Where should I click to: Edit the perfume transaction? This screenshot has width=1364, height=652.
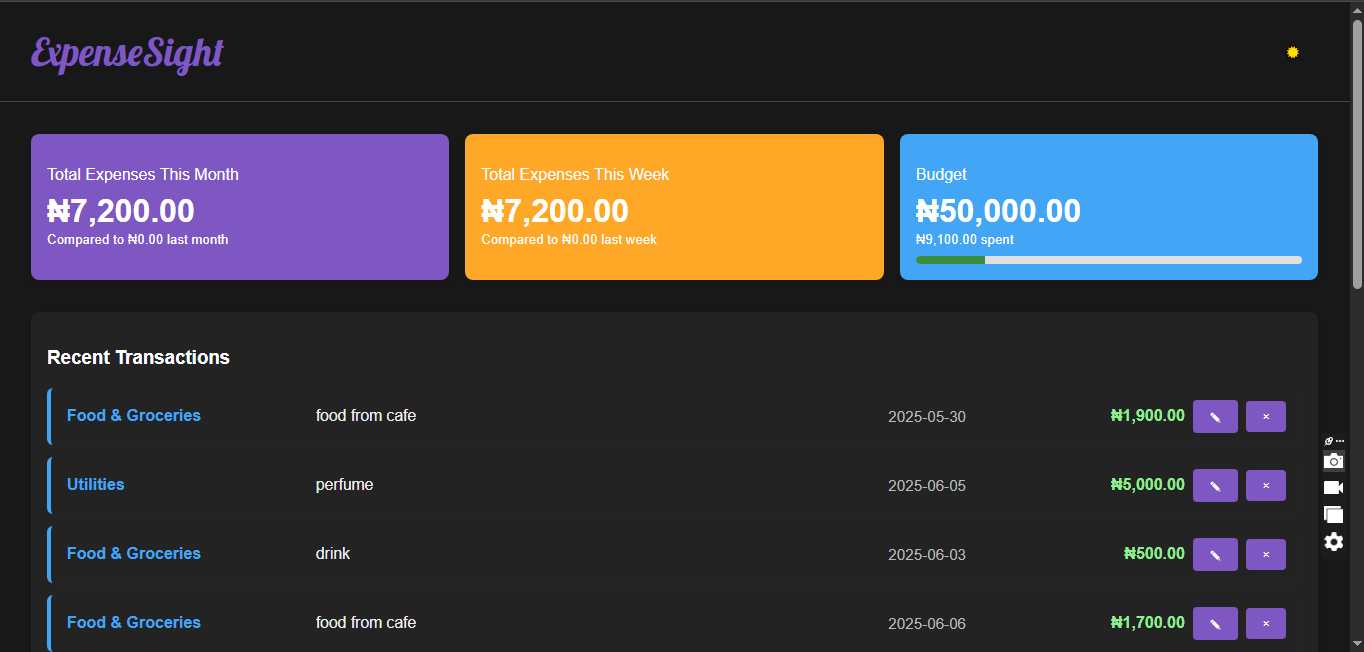coord(1215,486)
